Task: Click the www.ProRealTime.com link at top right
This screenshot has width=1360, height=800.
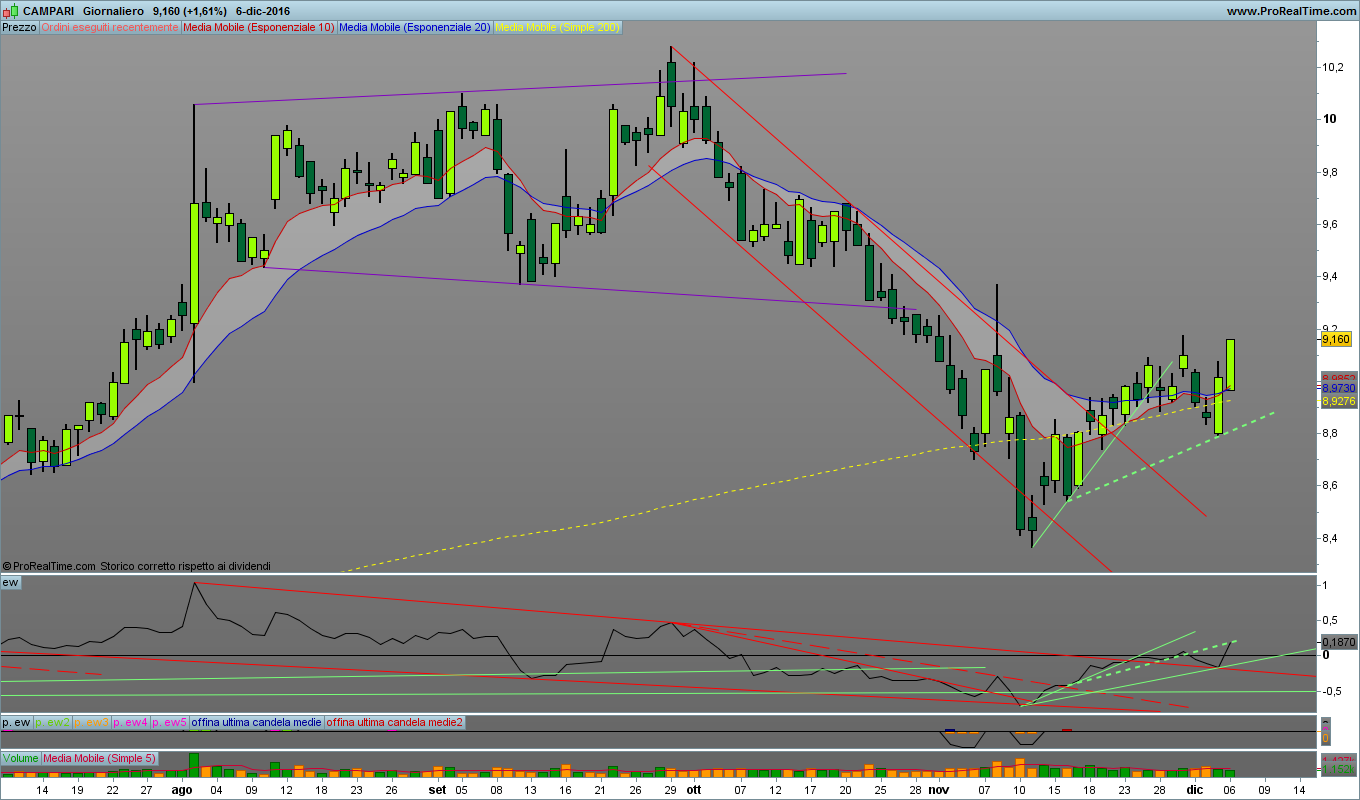Action: (x=1290, y=11)
